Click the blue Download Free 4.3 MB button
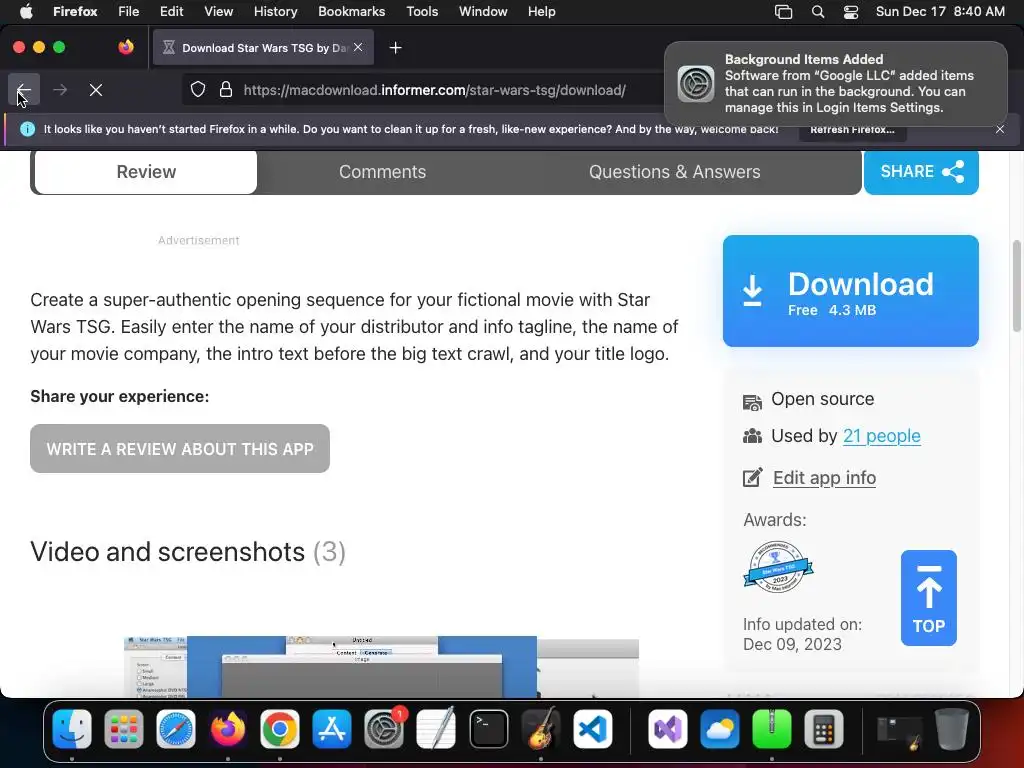This screenshot has width=1024, height=768. tap(850, 291)
